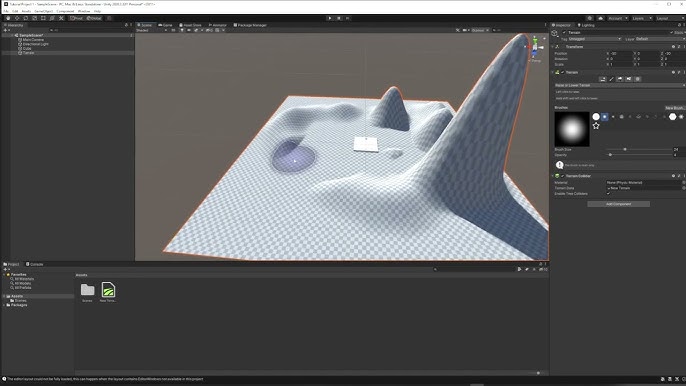This screenshot has height=386, width=686.
Task: Open the Collab cloud icon
Action: [601, 18]
